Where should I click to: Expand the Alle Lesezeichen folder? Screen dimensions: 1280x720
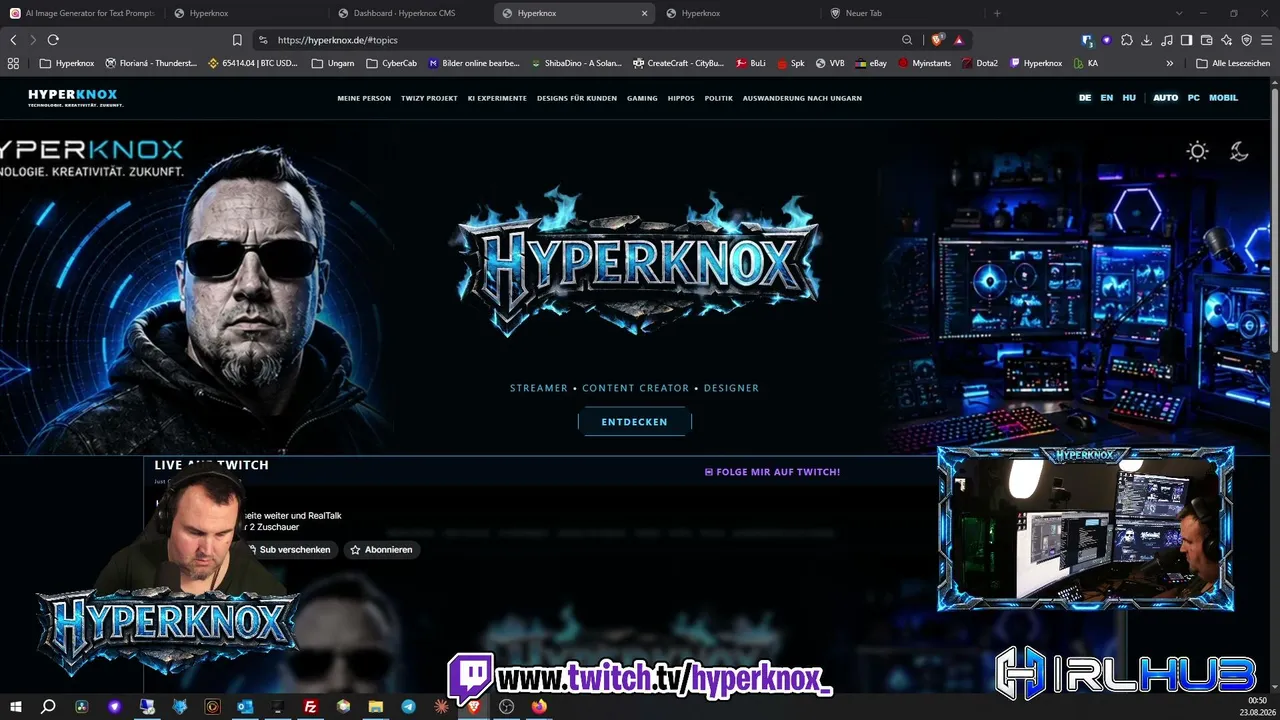tap(1233, 63)
